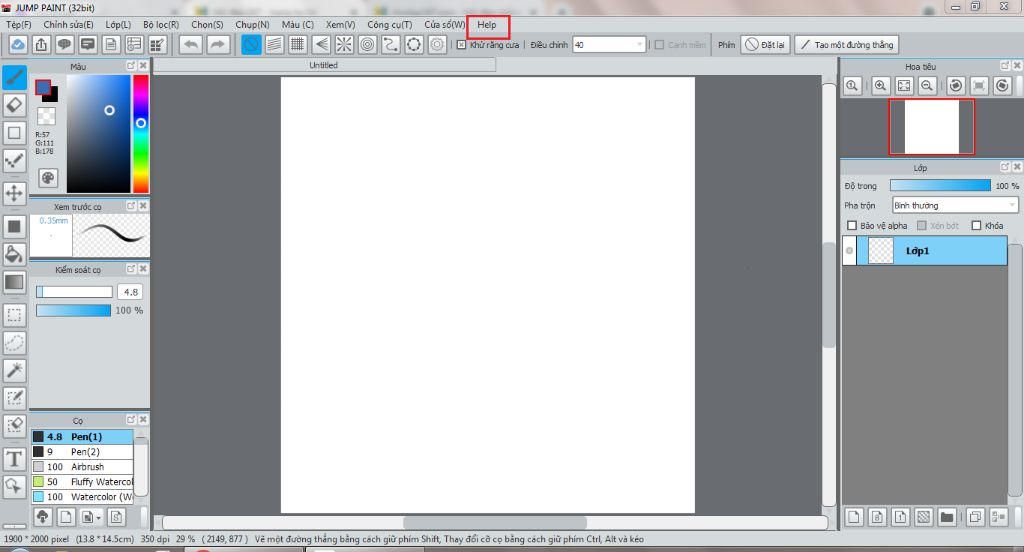Switch to the Untitled canvas tab
1024x552 pixels.
click(x=324, y=65)
